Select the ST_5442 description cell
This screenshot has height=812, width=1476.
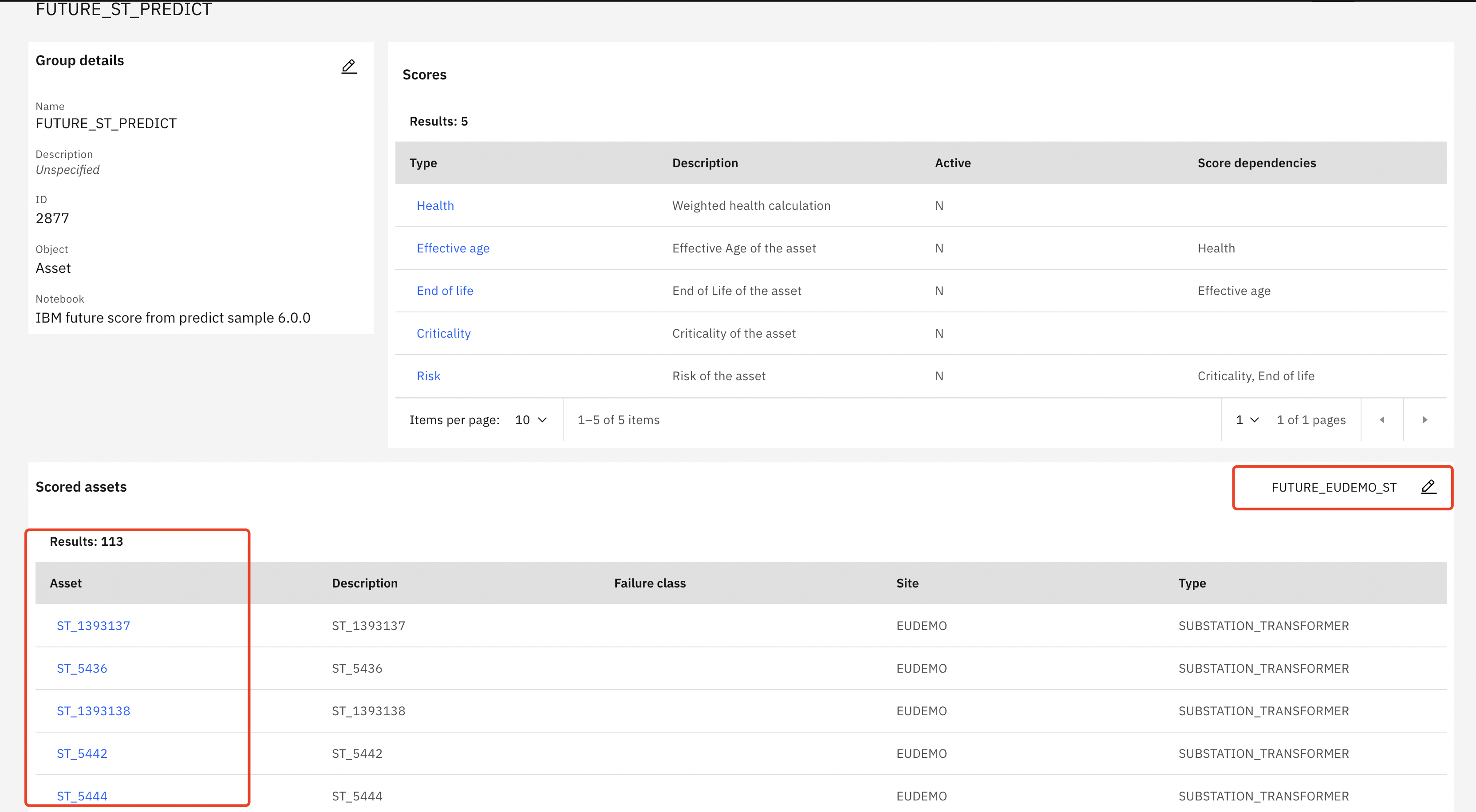[357, 753]
